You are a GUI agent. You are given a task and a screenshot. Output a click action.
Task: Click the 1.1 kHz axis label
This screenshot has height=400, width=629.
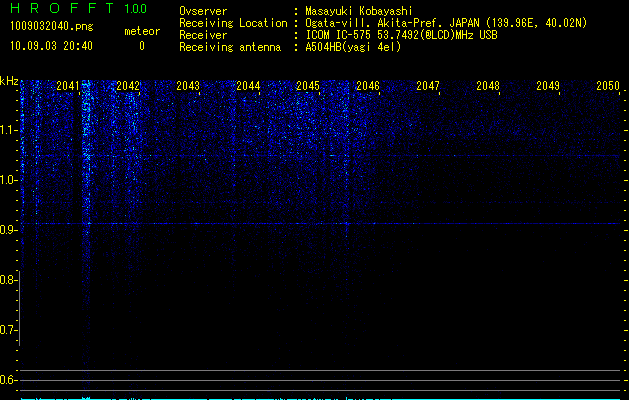point(8,130)
